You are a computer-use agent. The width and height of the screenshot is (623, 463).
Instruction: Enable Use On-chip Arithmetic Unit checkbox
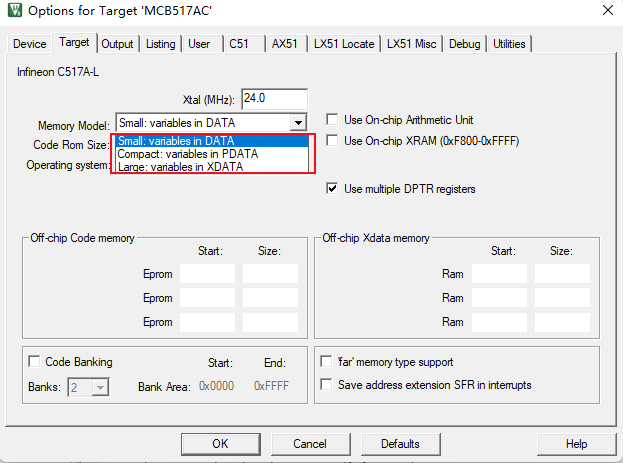pos(333,120)
